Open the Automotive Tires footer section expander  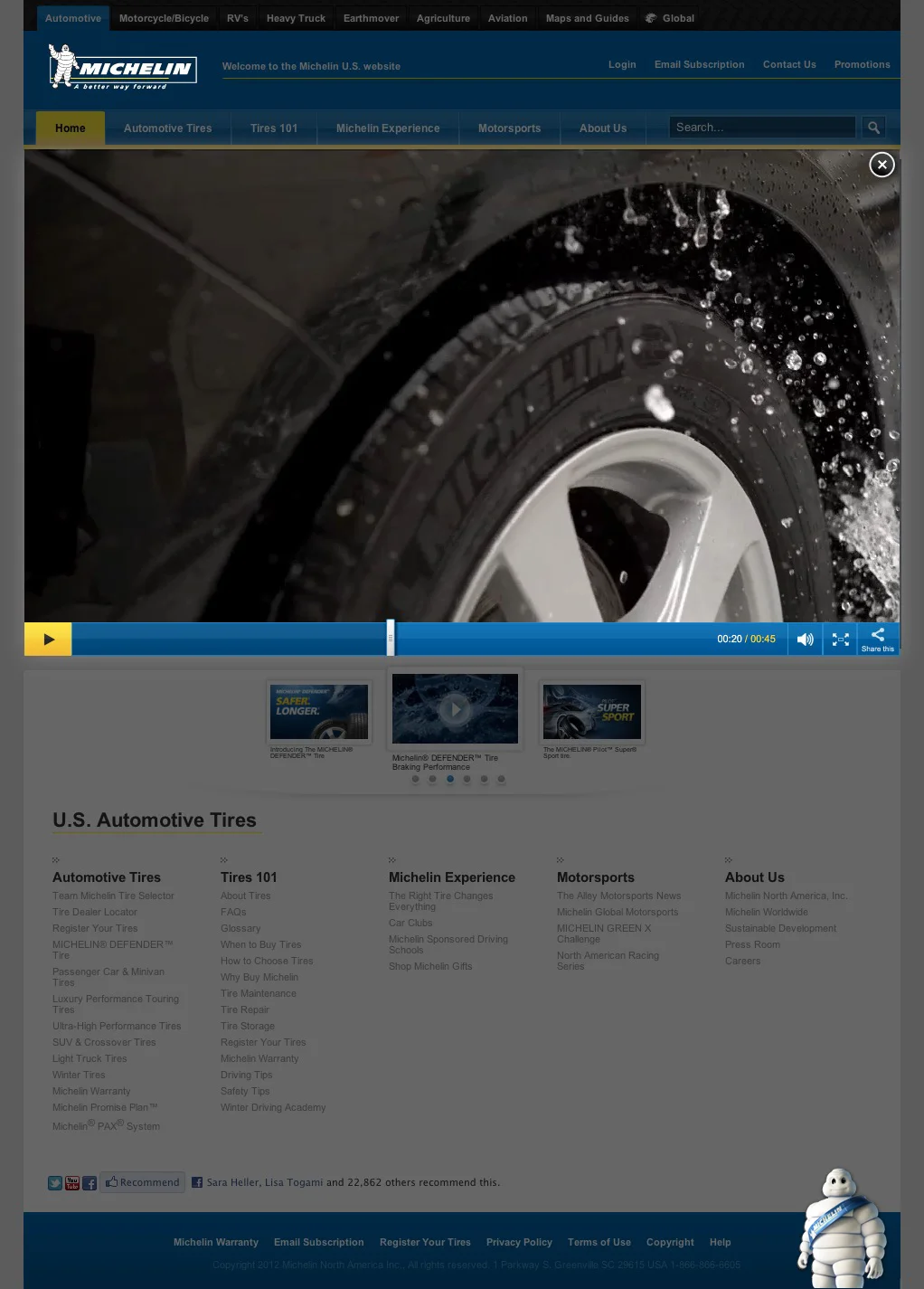(57, 860)
